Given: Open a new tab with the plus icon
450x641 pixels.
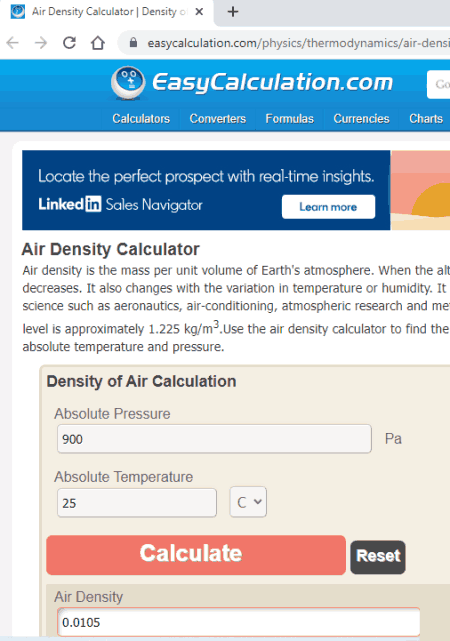Looking at the screenshot, I should click(x=233, y=11).
